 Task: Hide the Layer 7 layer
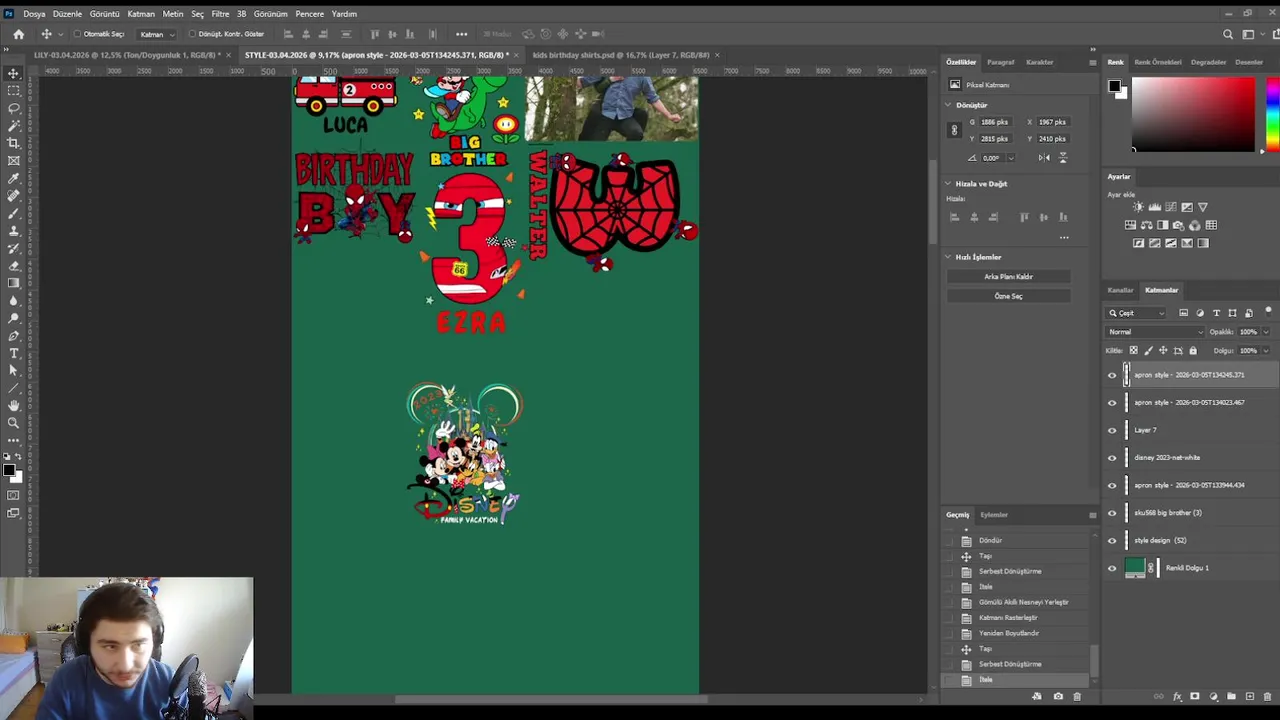point(1112,430)
